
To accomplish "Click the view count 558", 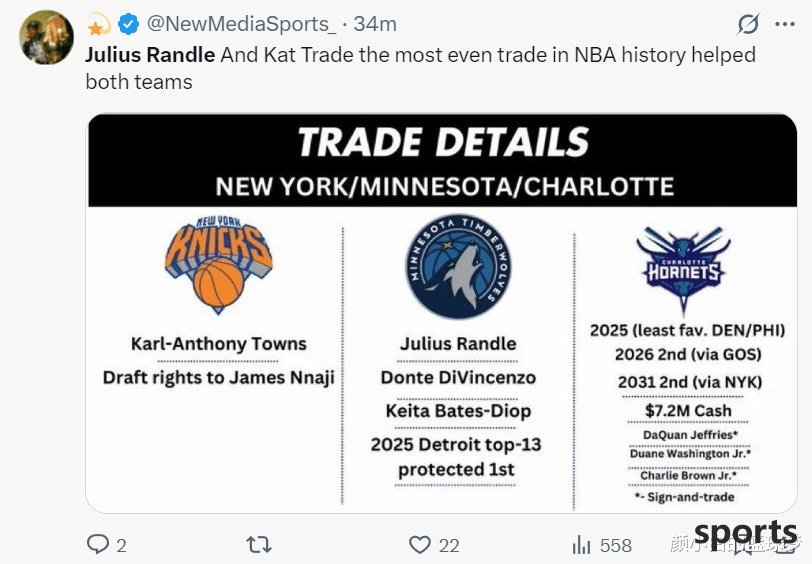I will (616, 545).
